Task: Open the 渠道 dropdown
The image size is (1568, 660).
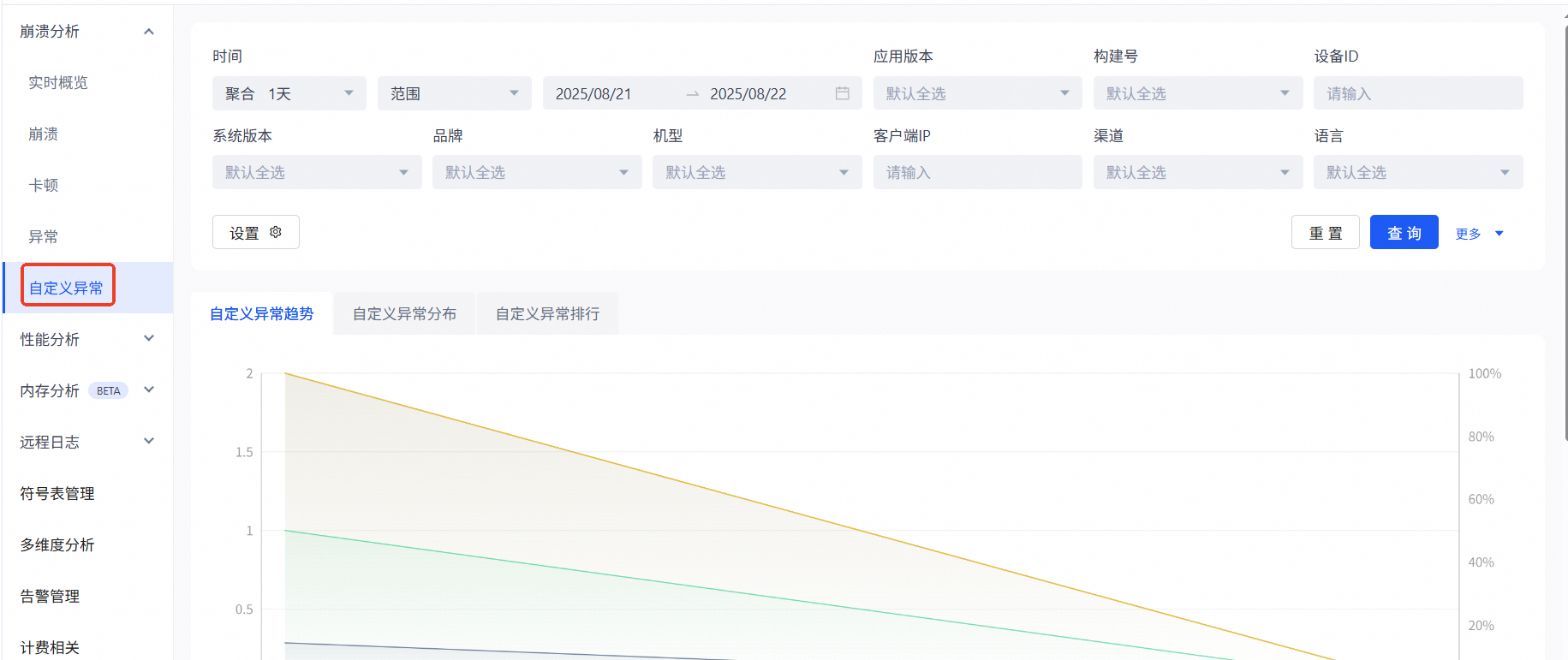Action: tap(1198, 172)
